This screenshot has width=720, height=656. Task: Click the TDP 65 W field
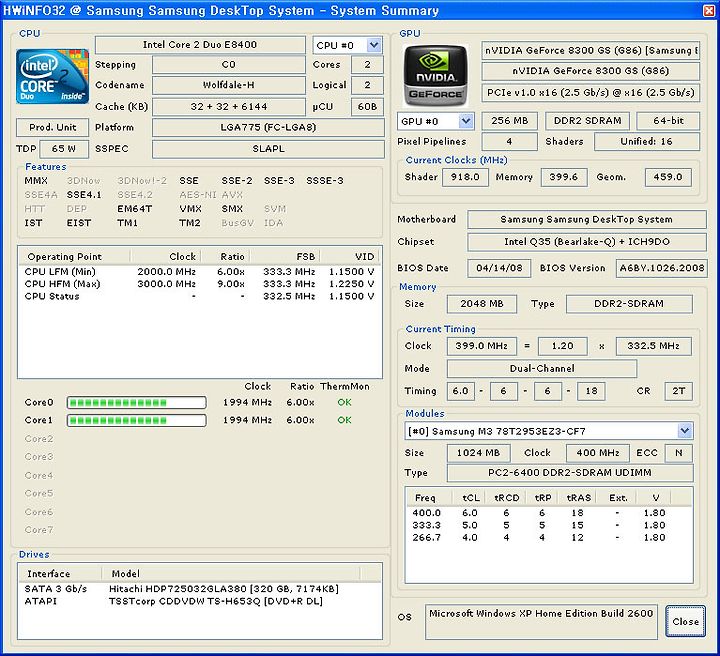click(x=64, y=149)
